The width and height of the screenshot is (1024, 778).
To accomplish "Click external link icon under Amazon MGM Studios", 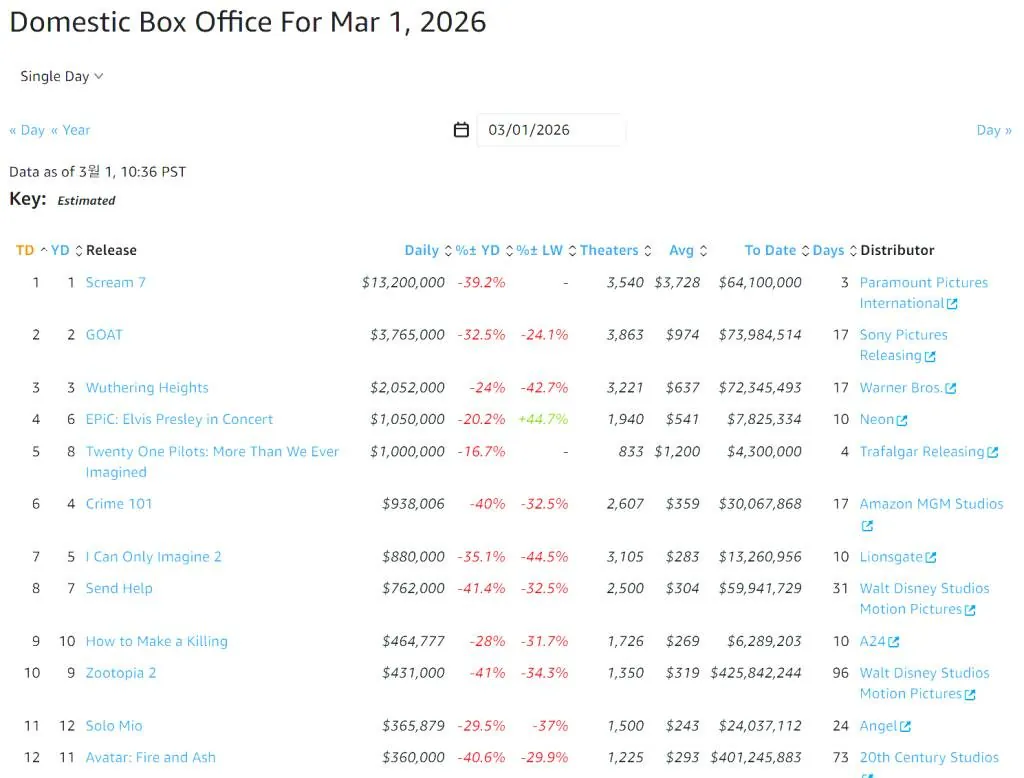I will (x=867, y=526).
